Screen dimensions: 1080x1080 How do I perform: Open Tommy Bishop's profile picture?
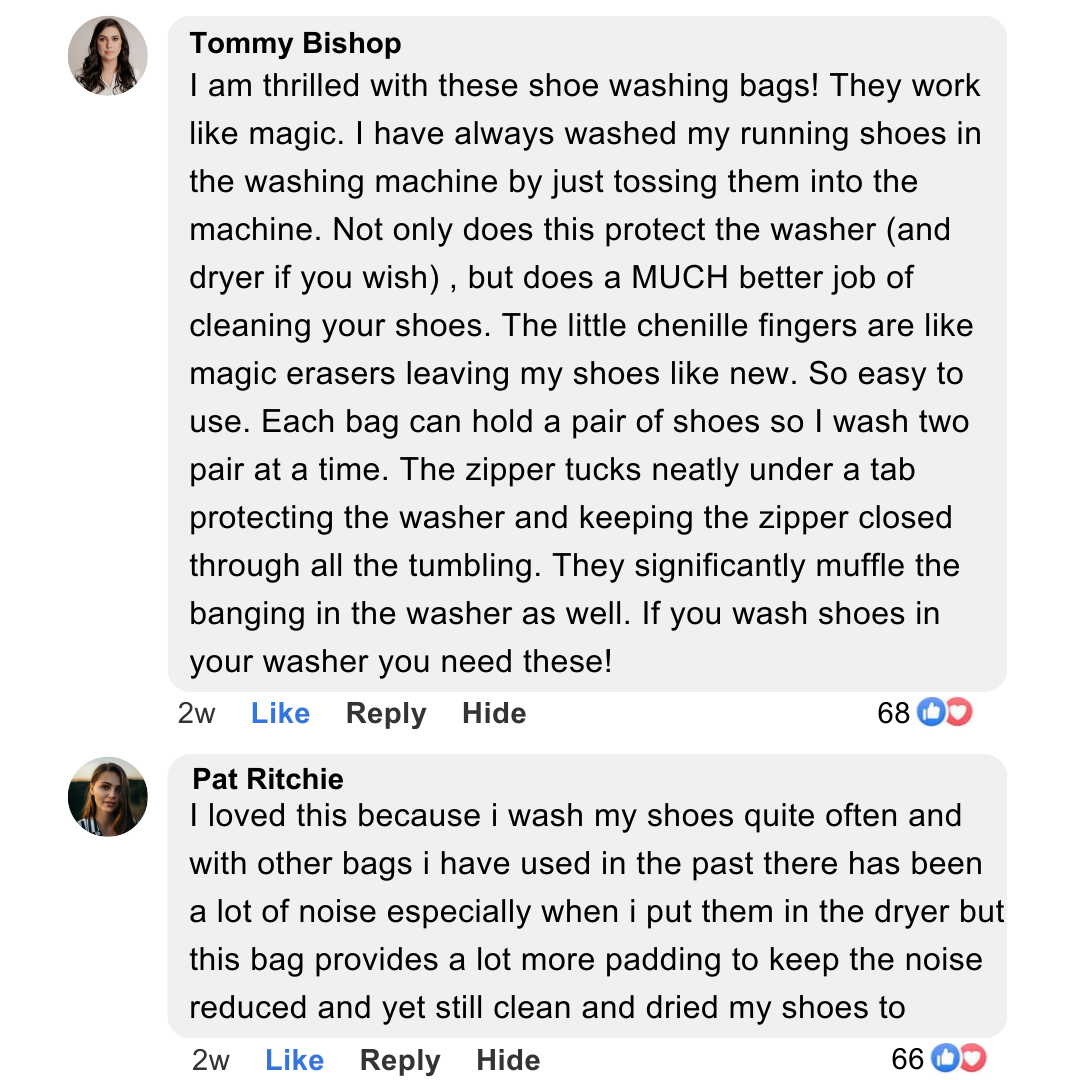108,56
